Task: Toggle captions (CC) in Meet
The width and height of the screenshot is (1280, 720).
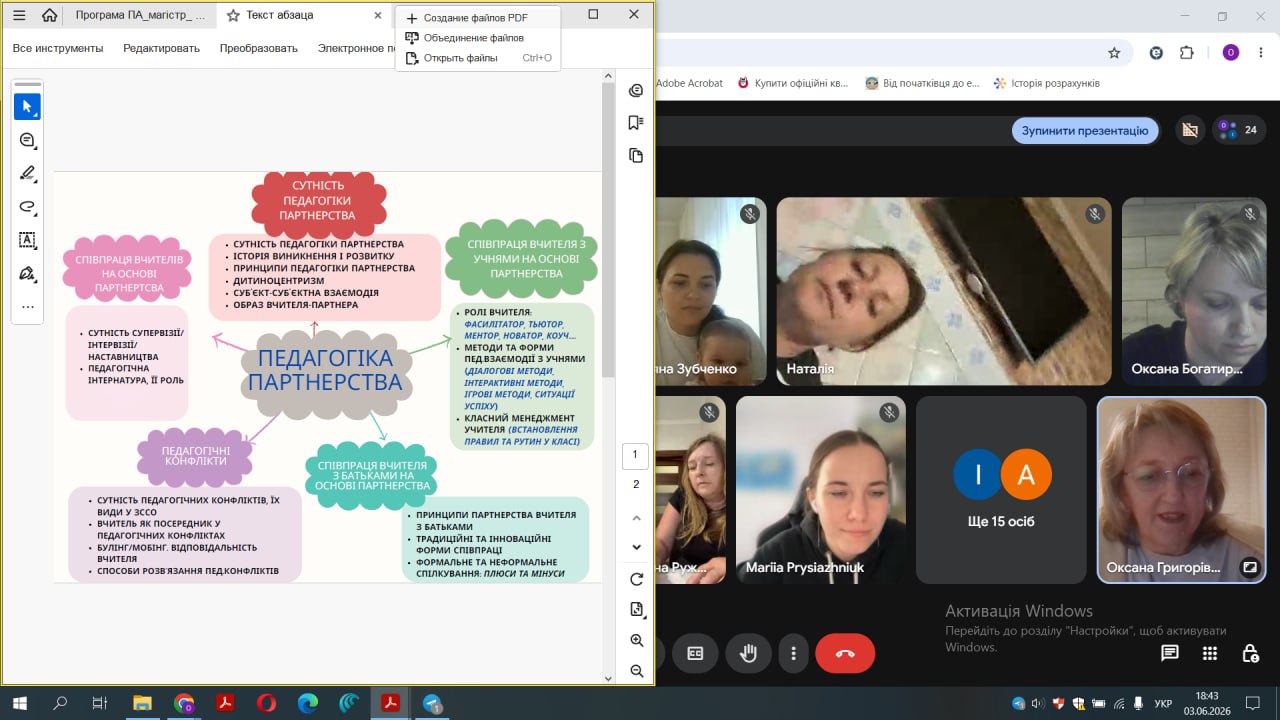Action: (x=695, y=654)
